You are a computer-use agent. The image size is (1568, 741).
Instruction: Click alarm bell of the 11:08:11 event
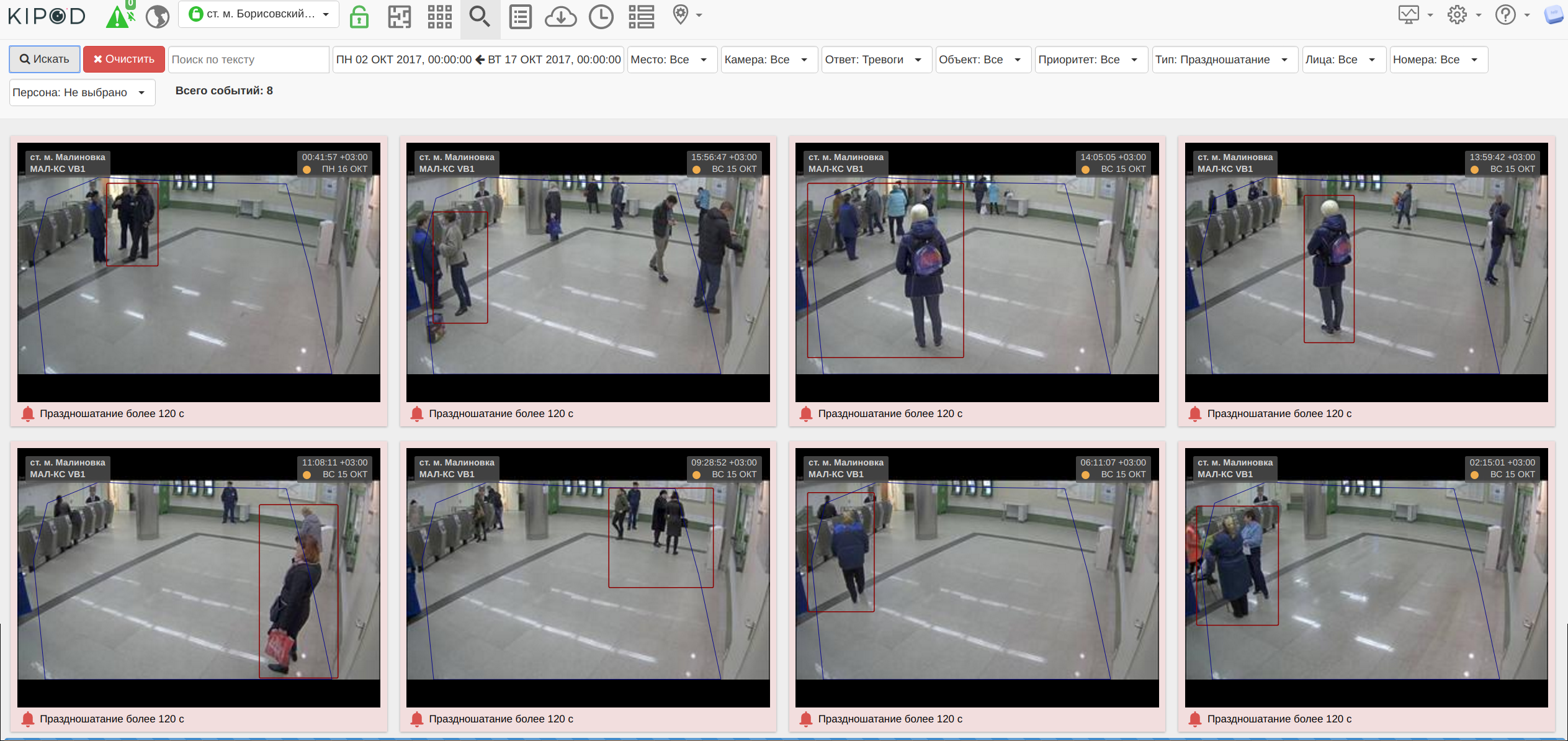[28, 719]
